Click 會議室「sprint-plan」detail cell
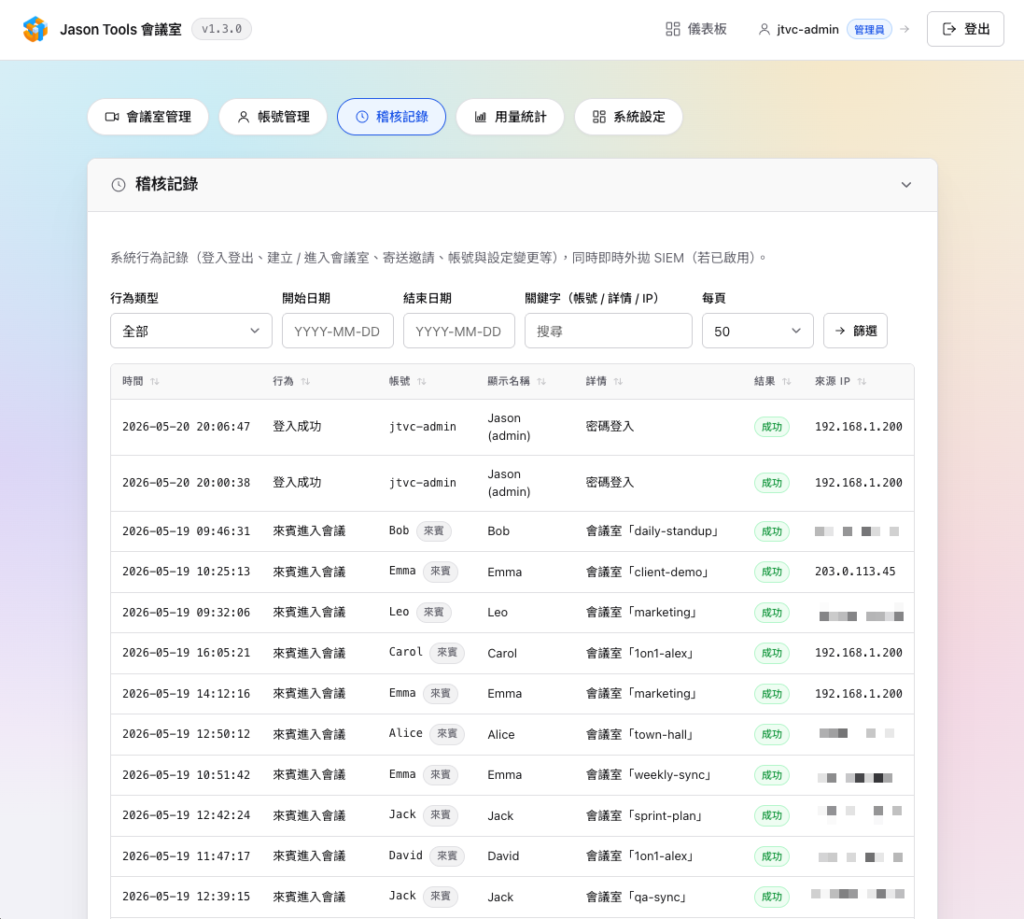Image resolution: width=1024 pixels, height=919 pixels. pos(644,815)
